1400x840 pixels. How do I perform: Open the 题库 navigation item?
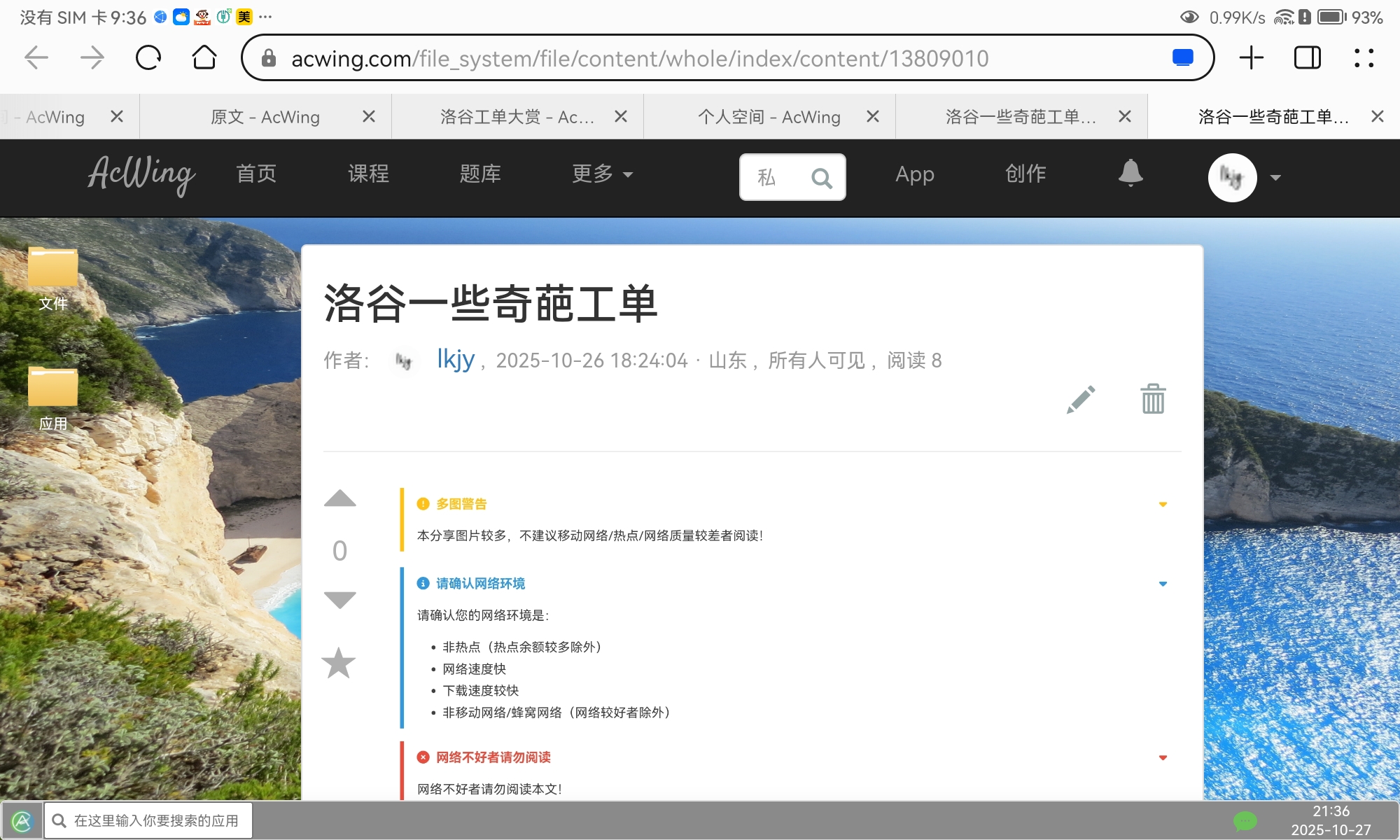[480, 174]
